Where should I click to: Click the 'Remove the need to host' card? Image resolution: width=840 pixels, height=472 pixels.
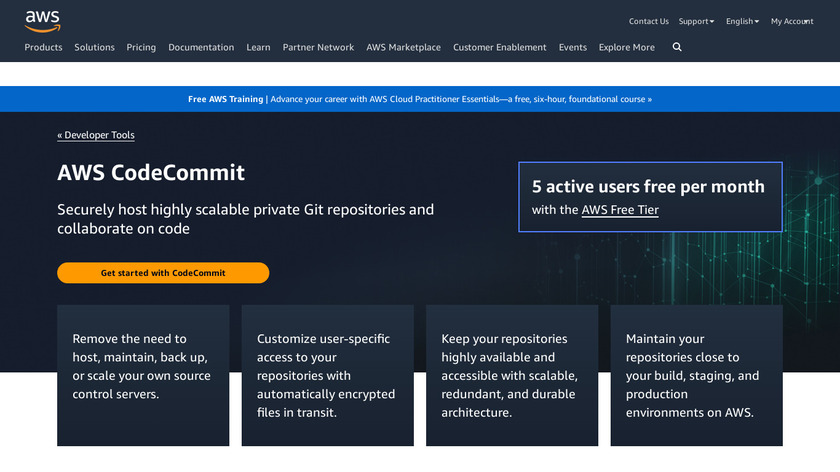coord(143,376)
